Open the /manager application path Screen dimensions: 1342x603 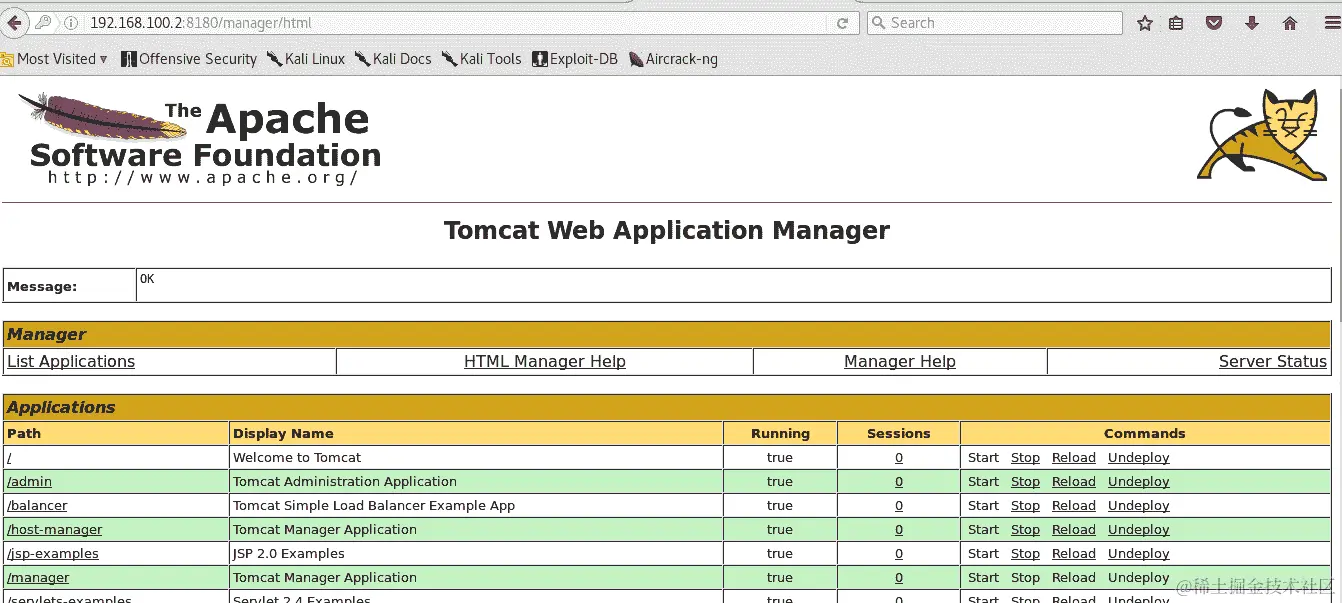click(38, 578)
